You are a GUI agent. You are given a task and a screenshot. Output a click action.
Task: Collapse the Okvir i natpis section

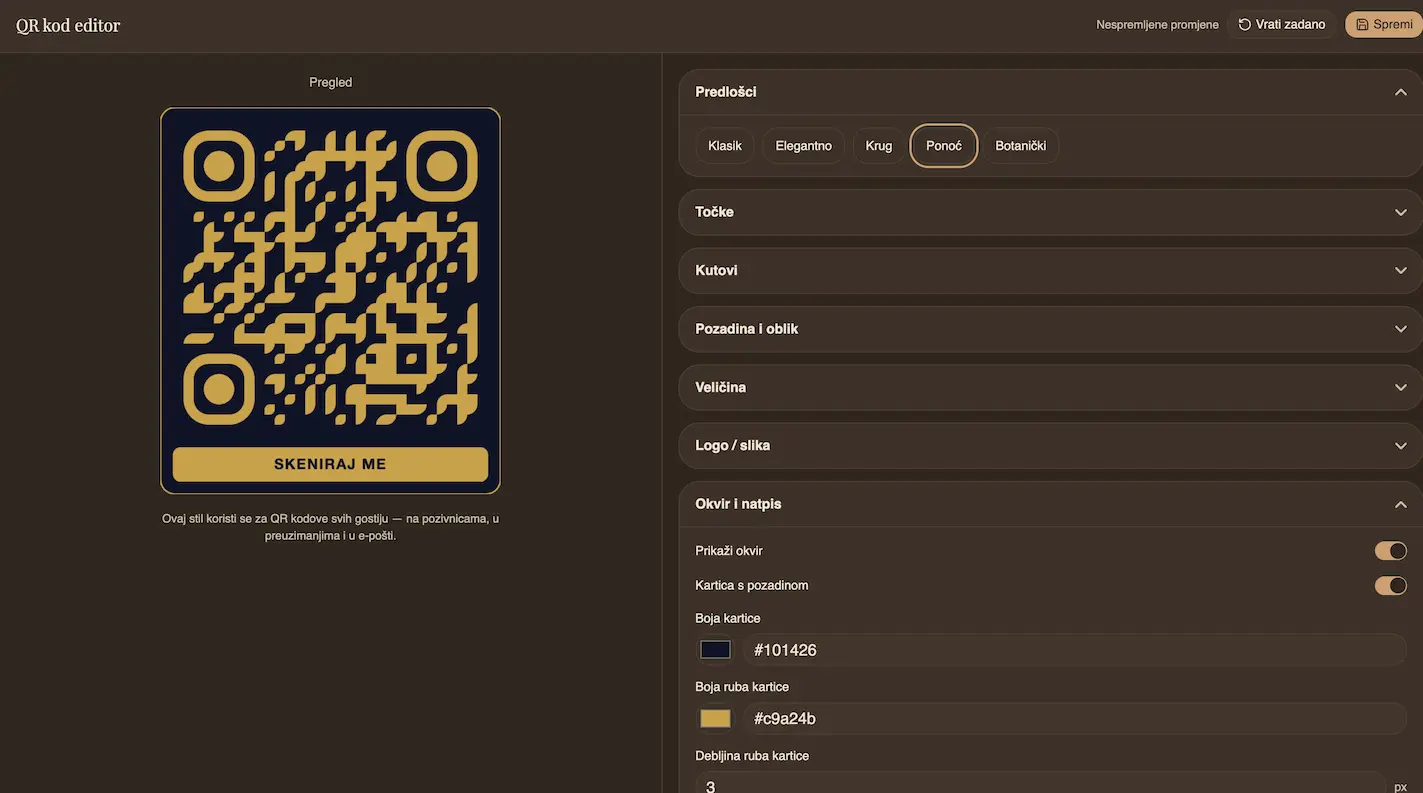click(1051, 504)
